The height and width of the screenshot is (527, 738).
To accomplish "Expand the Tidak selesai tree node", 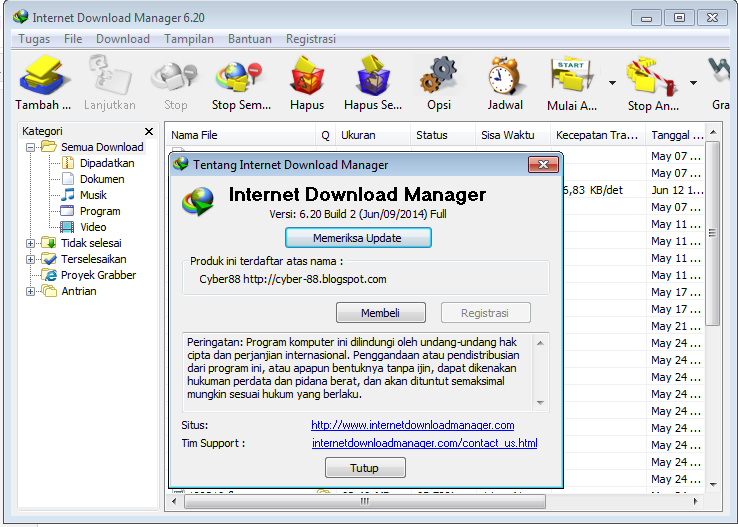I will pyautogui.click(x=30, y=243).
